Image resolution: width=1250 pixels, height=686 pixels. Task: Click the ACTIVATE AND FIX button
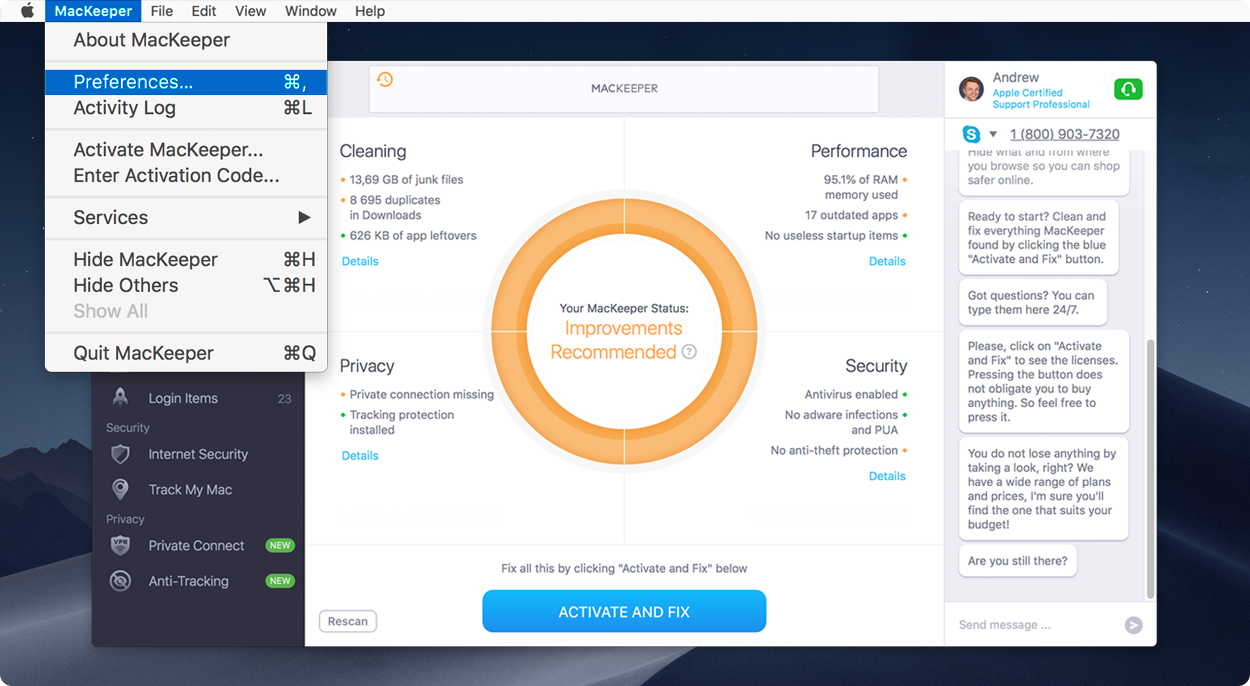[624, 611]
